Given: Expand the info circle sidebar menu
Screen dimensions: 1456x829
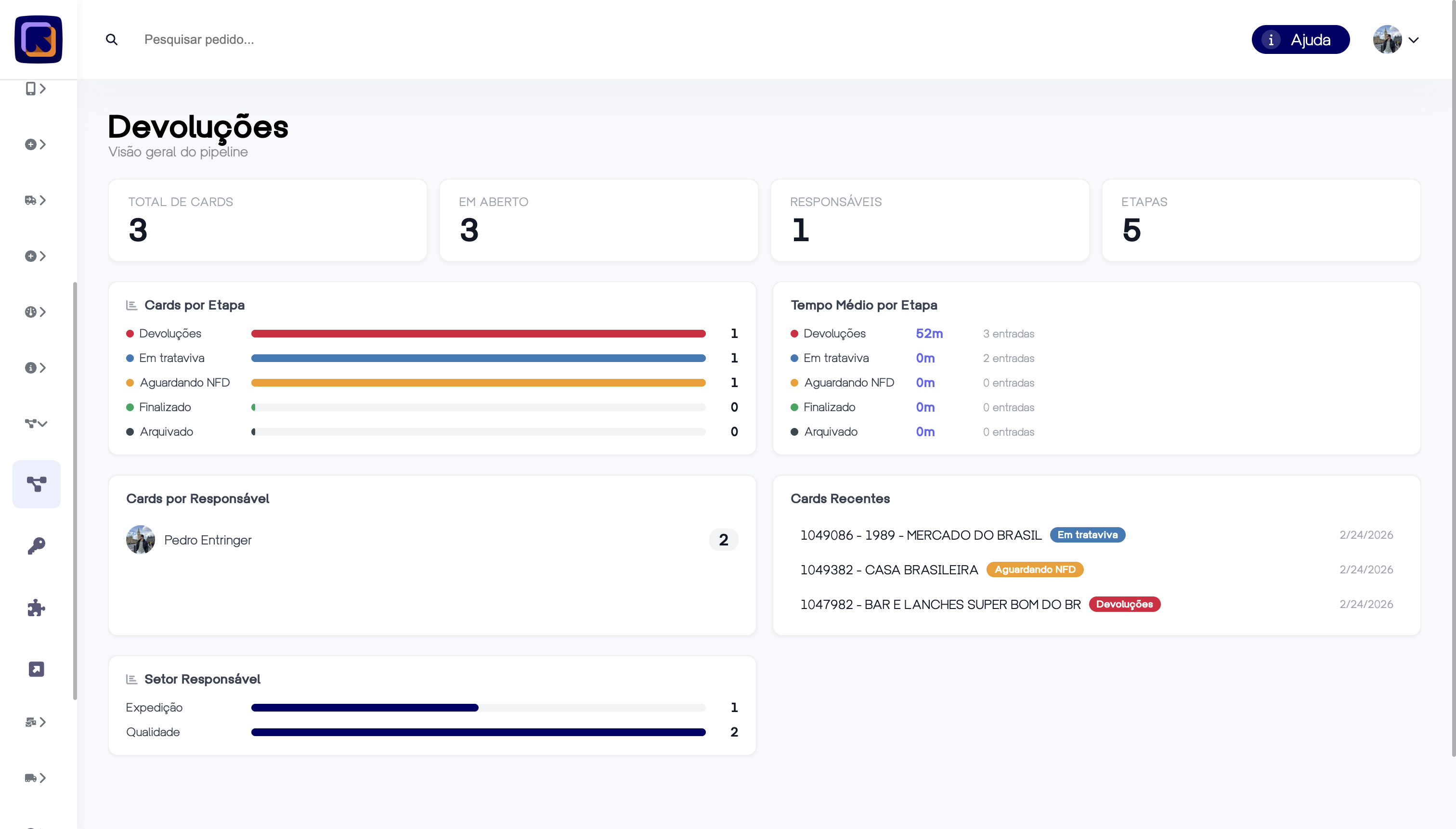Looking at the screenshot, I should (x=35, y=367).
